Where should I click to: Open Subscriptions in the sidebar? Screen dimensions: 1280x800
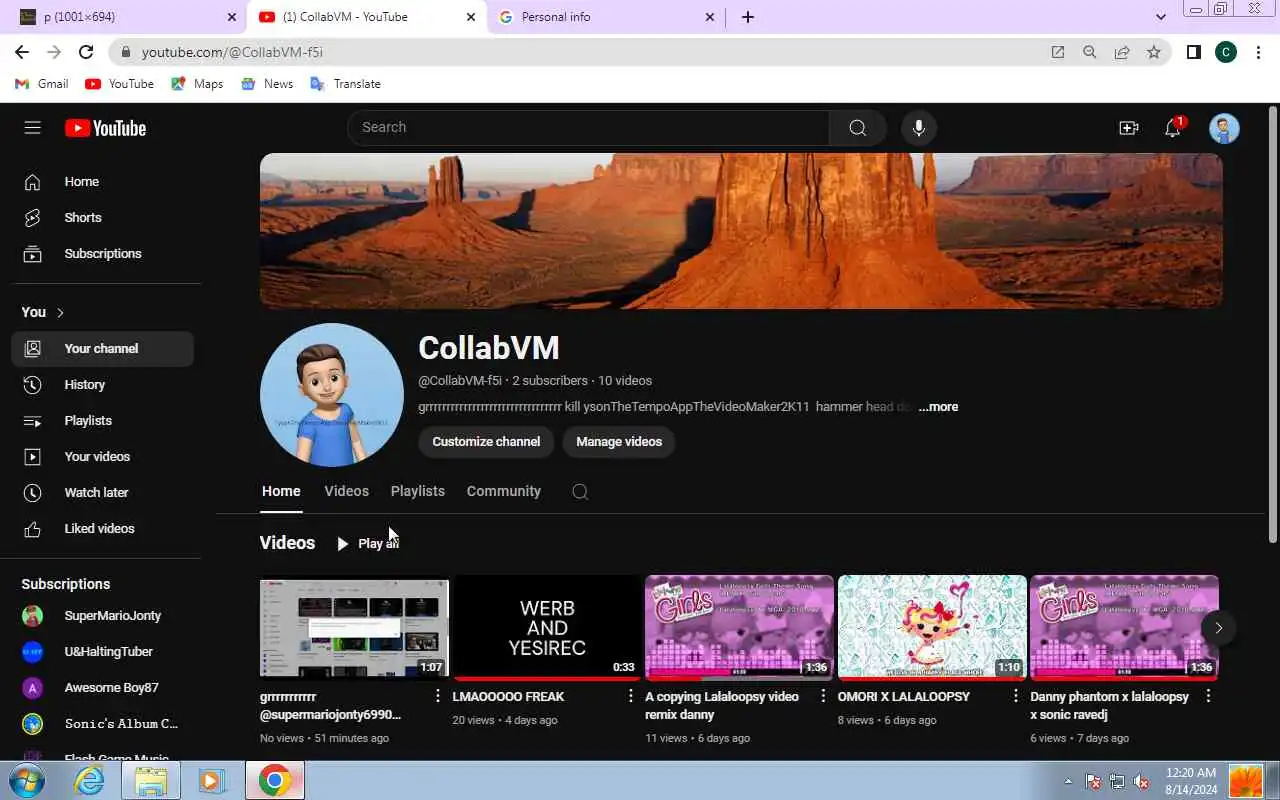coord(102,254)
